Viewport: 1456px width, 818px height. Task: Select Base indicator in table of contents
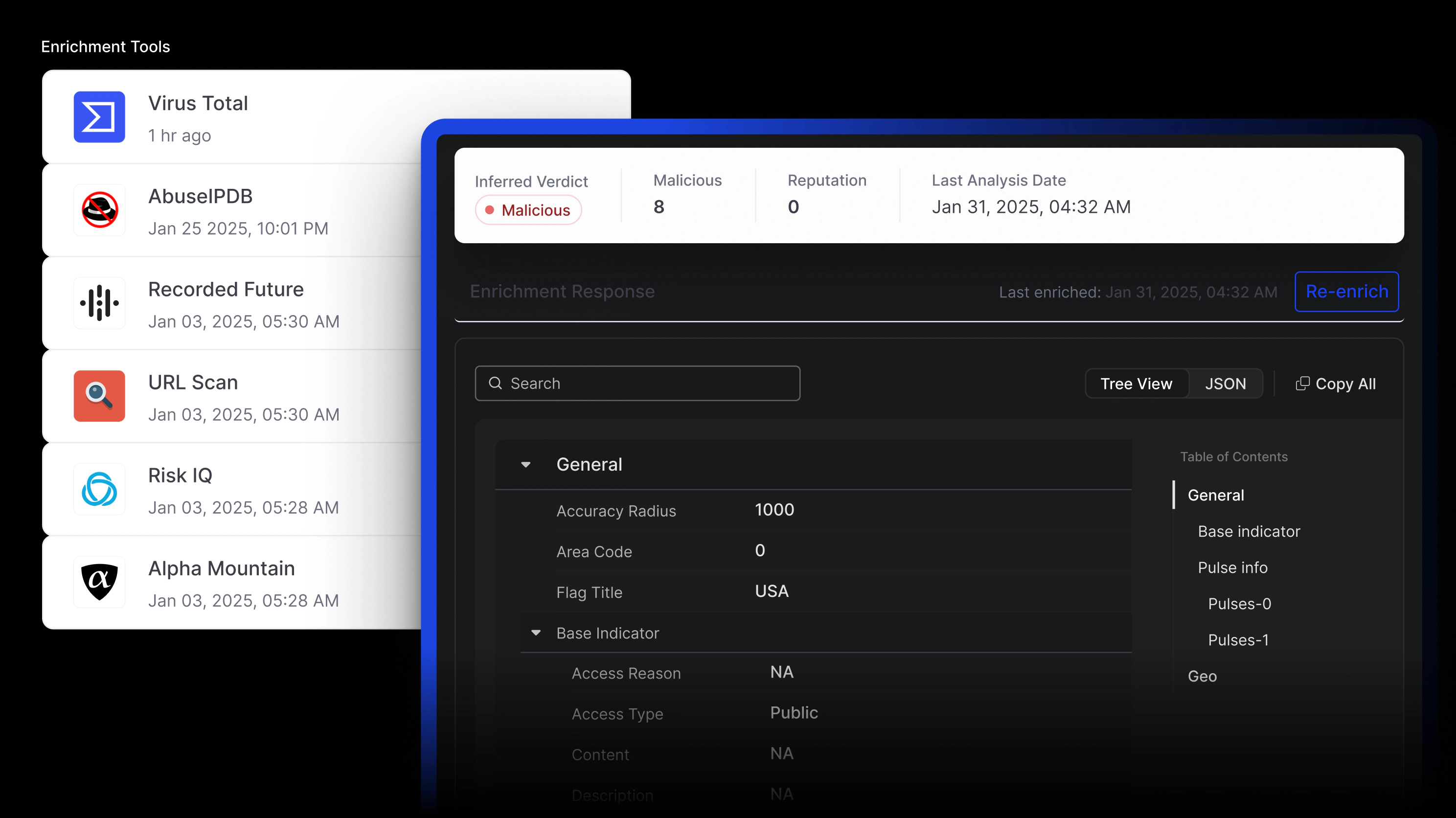point(1249,531)
